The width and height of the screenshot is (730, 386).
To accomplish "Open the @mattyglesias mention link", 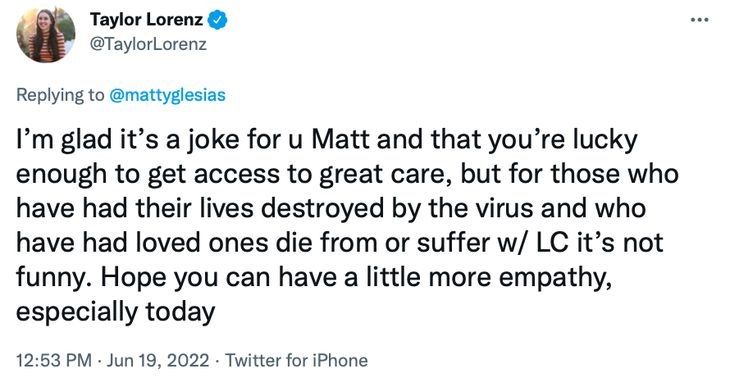I will coord(167,95).
